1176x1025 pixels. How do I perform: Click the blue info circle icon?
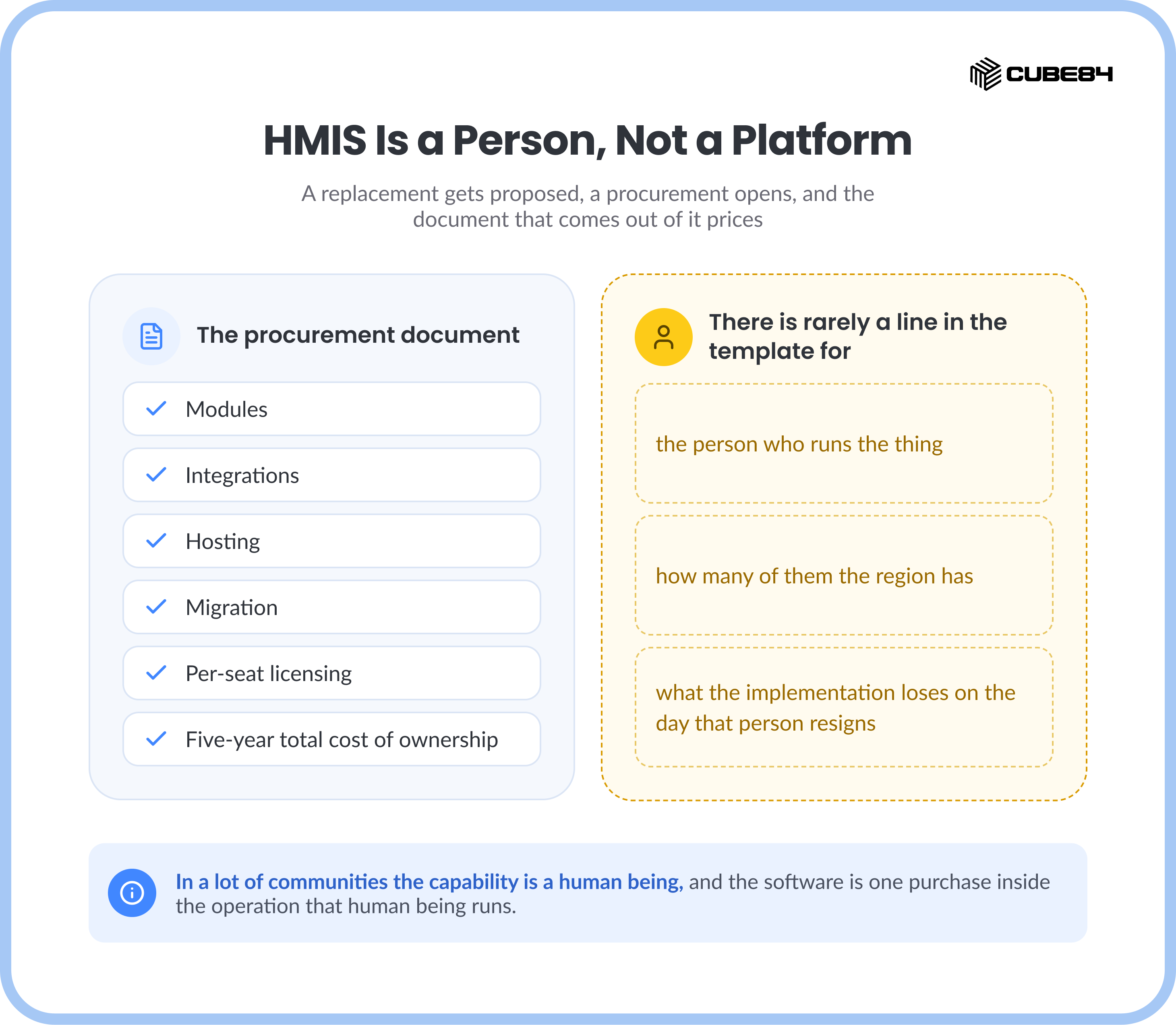132,893
